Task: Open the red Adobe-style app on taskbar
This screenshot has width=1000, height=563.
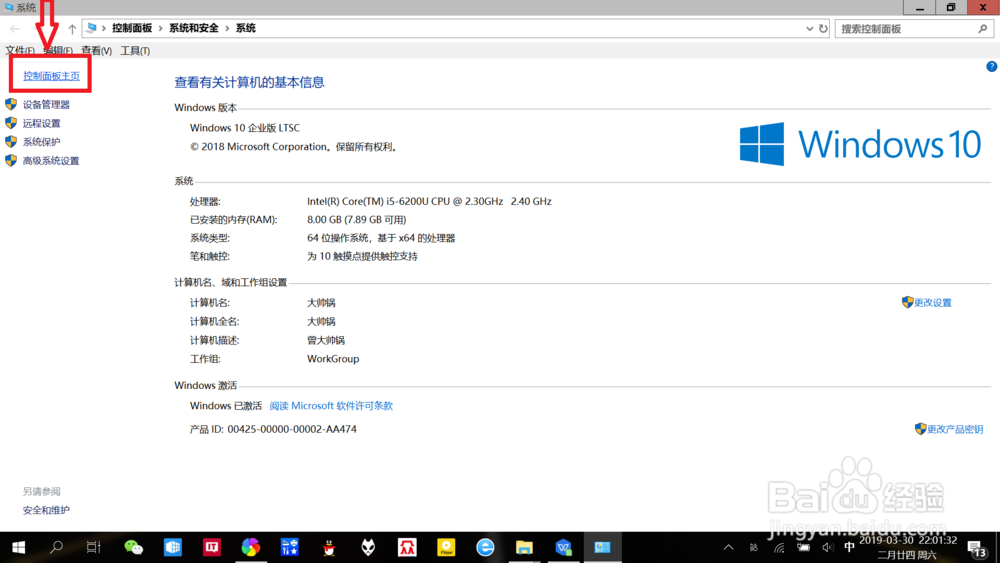Action: point(407,547)
